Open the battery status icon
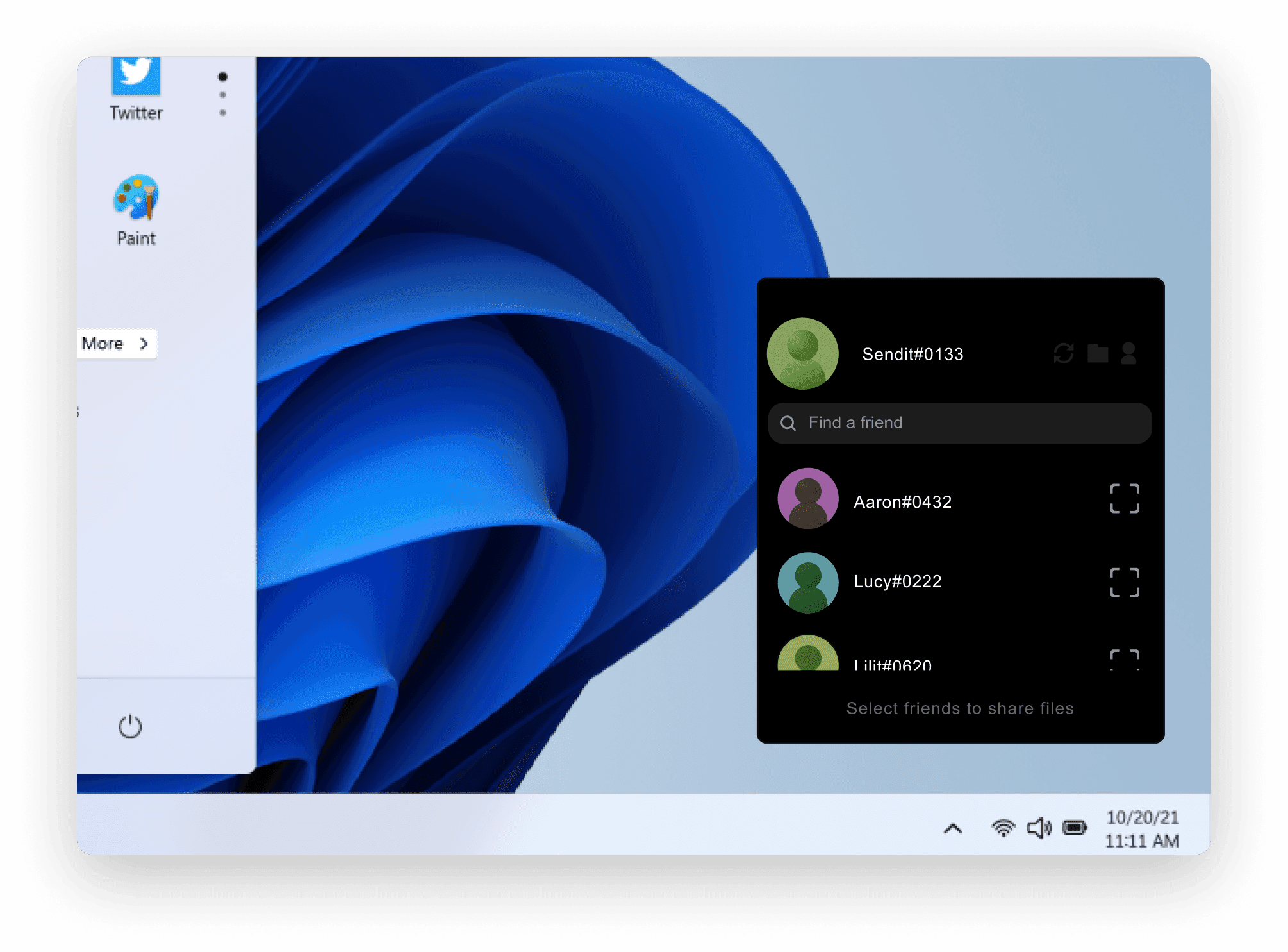 coord(1075,828)
